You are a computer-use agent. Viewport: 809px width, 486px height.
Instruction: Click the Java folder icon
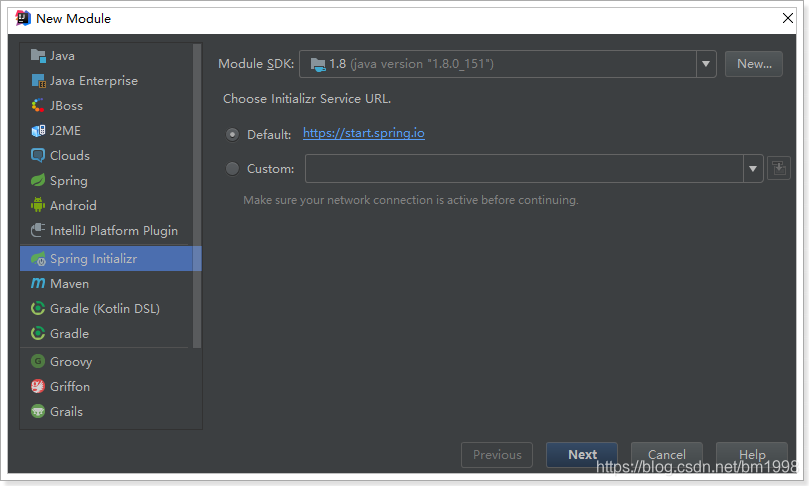point(38,55)
